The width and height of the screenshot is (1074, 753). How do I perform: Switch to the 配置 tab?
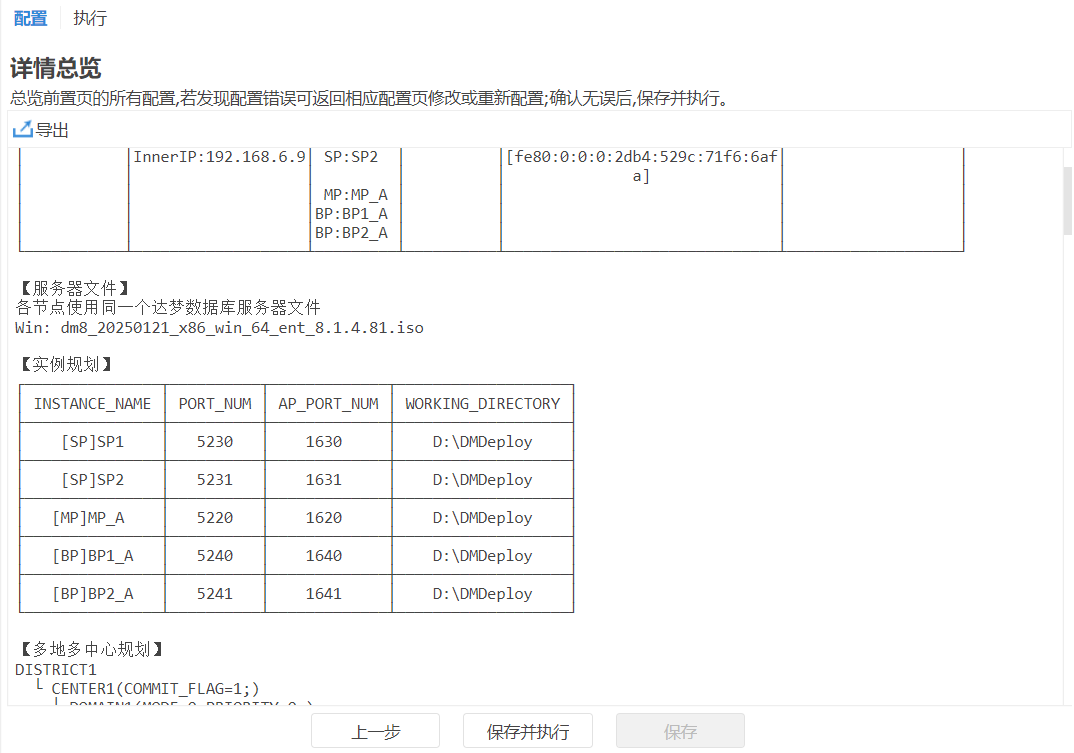click(30, 18)
